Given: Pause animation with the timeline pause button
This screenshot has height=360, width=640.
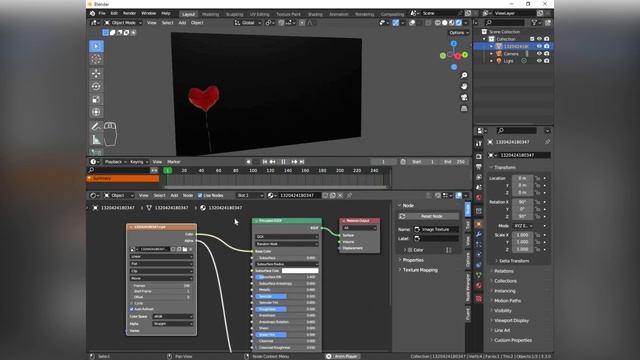Looking at the screenshot, I should coord(283,162).
